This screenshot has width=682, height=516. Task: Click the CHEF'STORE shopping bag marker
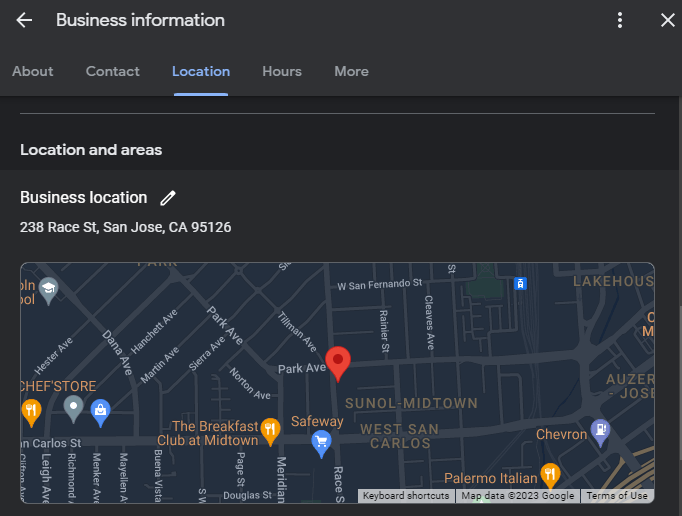(100, 412)
